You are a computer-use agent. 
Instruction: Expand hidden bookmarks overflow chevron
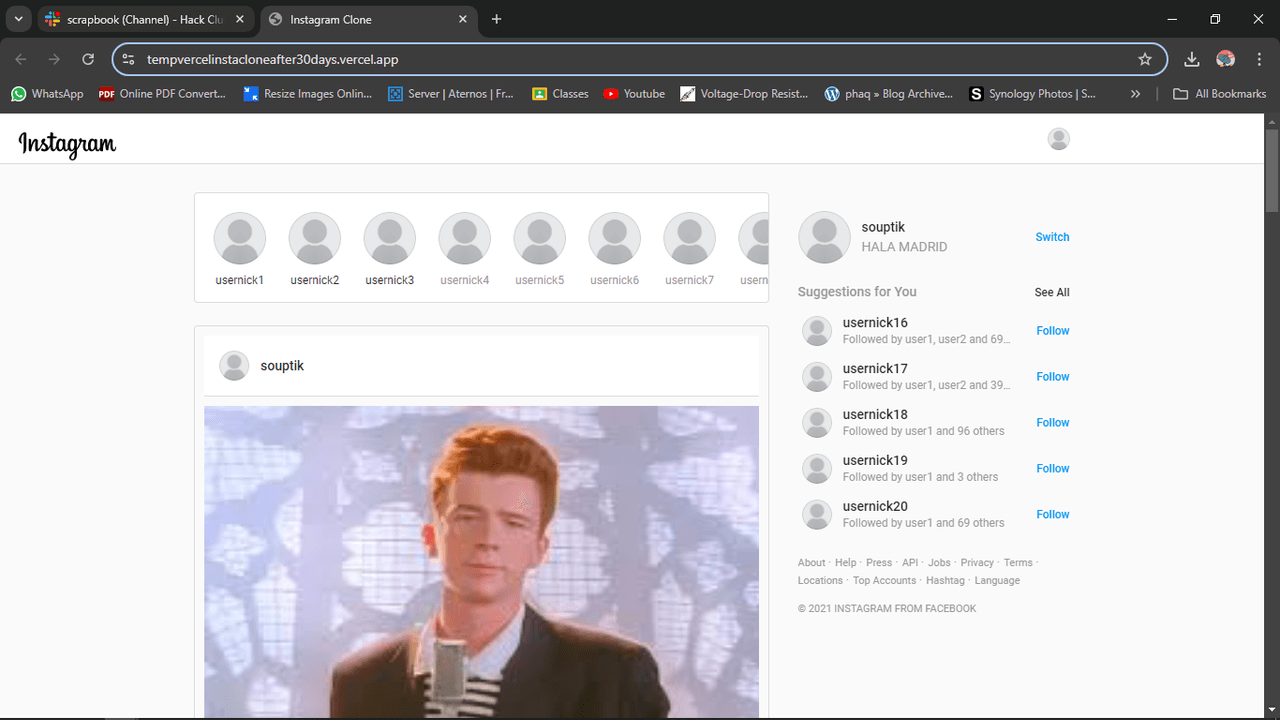click(1135, 94)
